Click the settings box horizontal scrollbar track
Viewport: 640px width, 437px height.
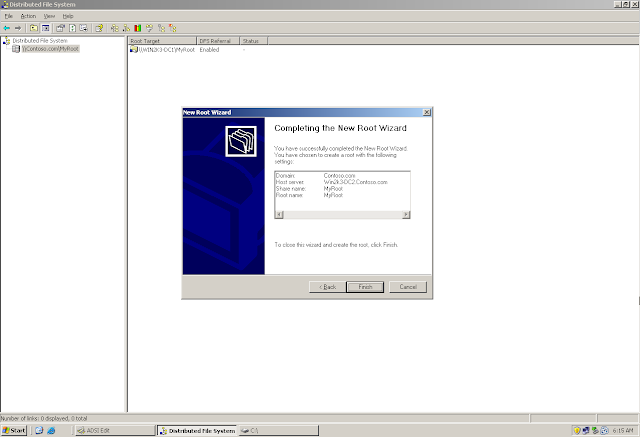pyautogui.click(x=342, y=214)
